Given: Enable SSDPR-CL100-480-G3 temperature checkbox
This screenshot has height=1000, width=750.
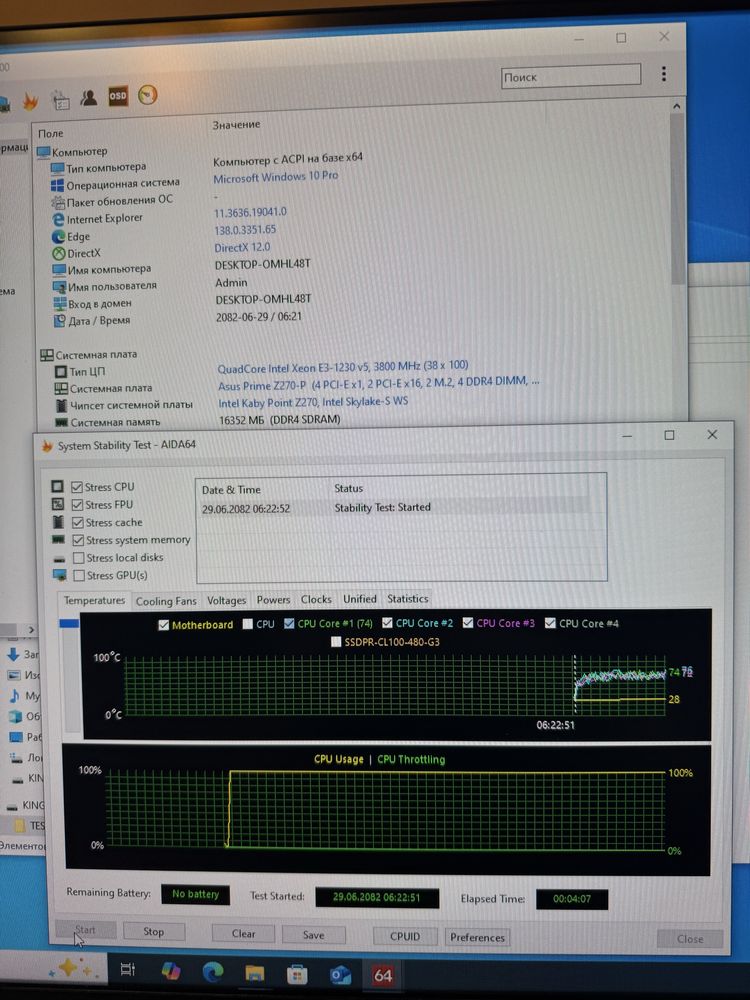Looking at the screenshot, I should click(336, 642).
